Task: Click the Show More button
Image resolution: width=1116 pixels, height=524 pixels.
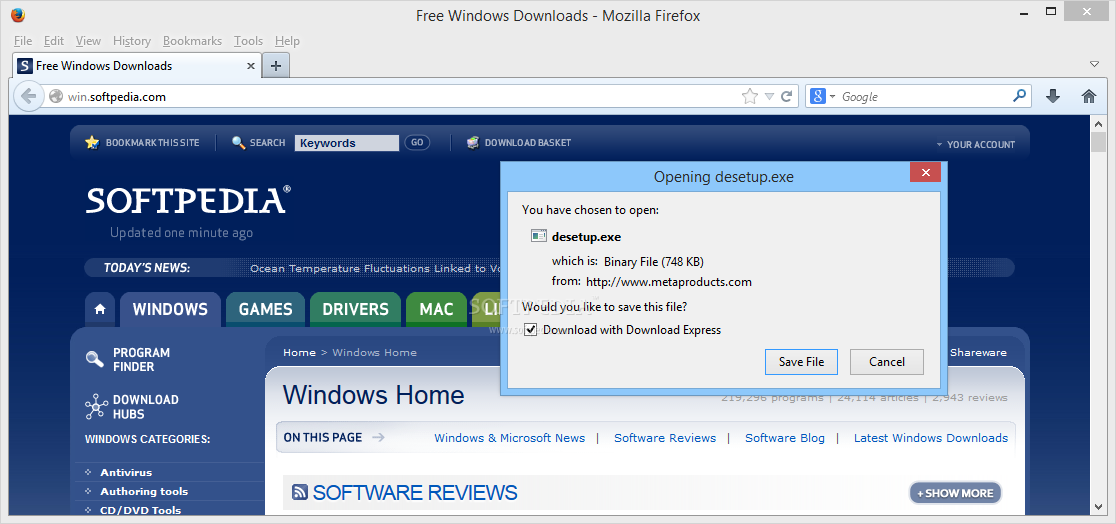Action: [x=955, y=493]
